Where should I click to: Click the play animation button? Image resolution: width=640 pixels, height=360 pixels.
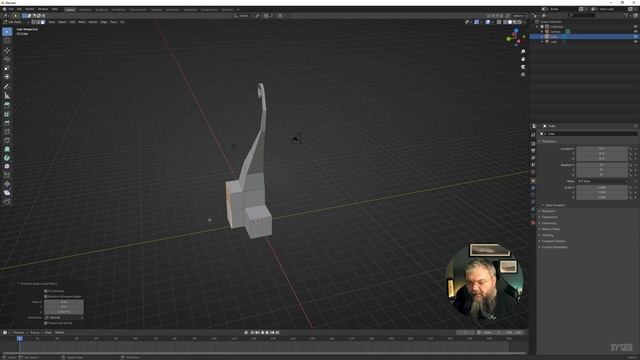click(x=267, y=333)
